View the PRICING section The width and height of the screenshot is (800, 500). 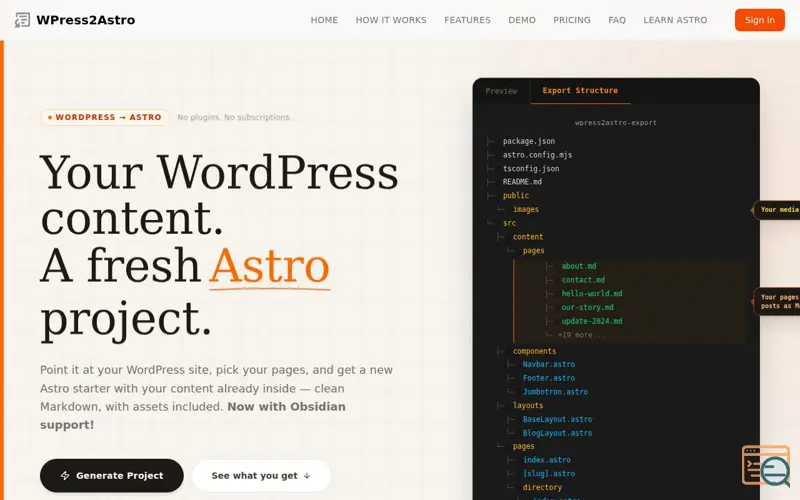pos(572,20)
